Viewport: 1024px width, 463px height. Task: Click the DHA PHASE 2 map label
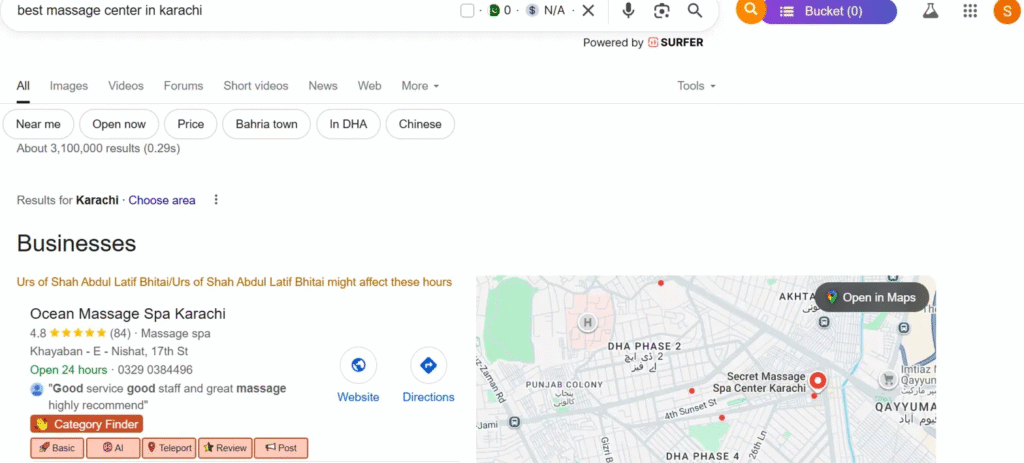(645, 345)
